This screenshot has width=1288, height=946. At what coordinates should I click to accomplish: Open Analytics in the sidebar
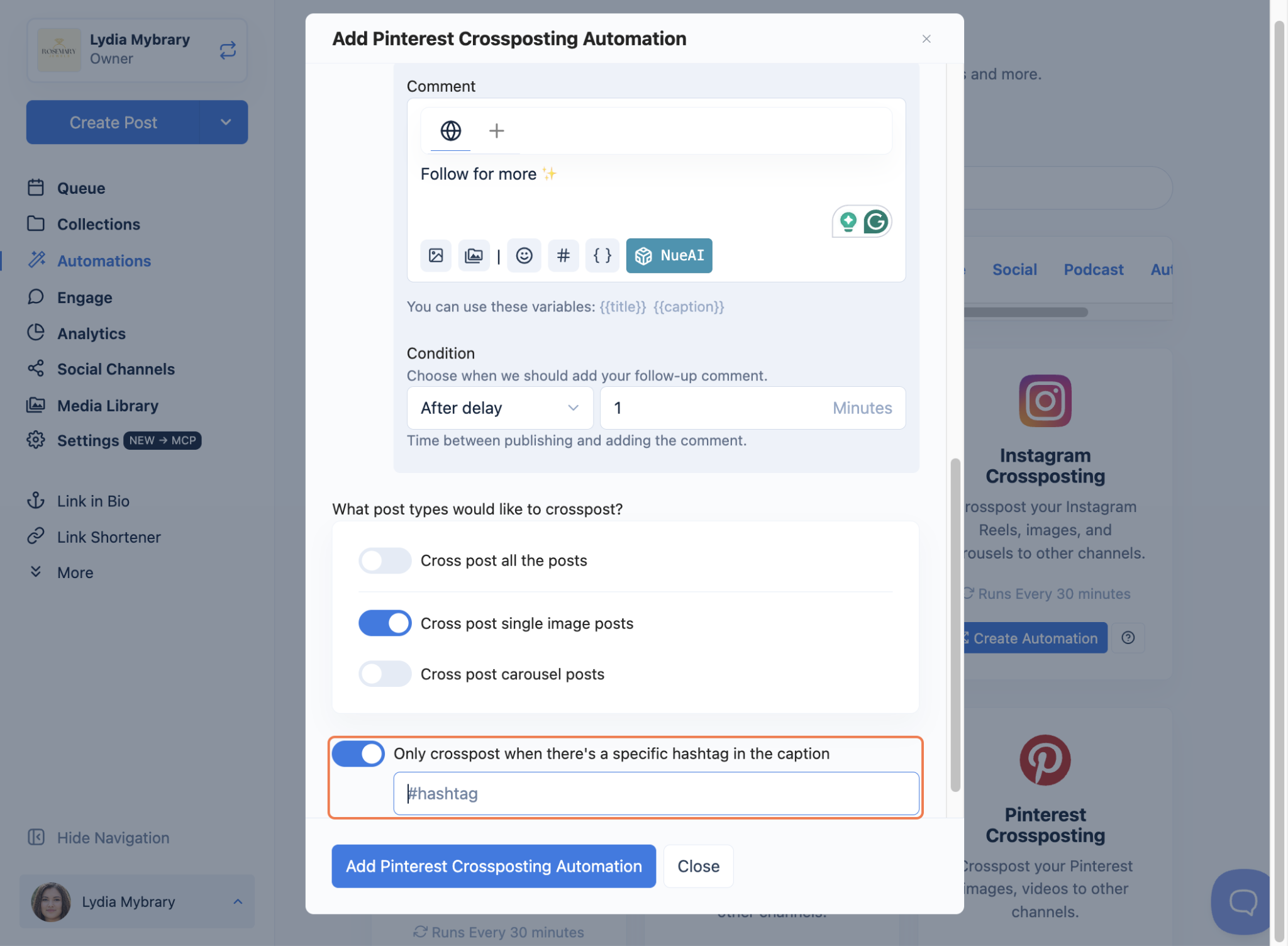91,333
